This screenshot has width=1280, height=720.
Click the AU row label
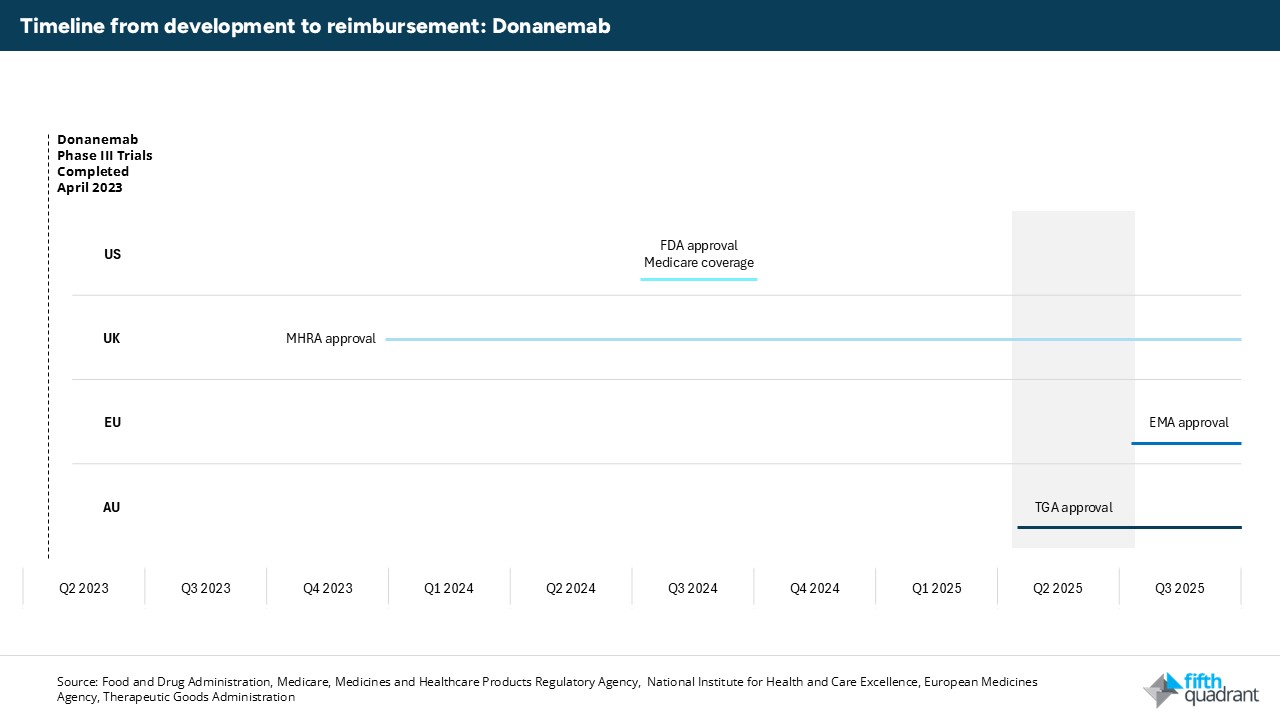pyautogui.click(x=112, y=507)
